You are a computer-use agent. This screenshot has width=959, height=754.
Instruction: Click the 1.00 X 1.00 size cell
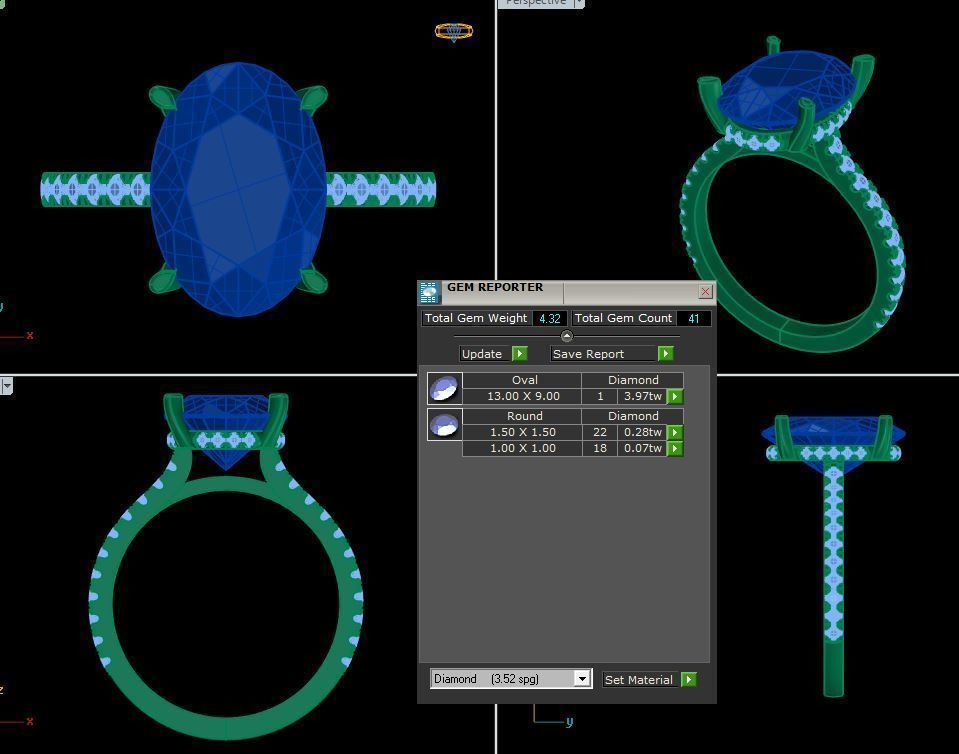pyautogui.click(x=523, y=448)
